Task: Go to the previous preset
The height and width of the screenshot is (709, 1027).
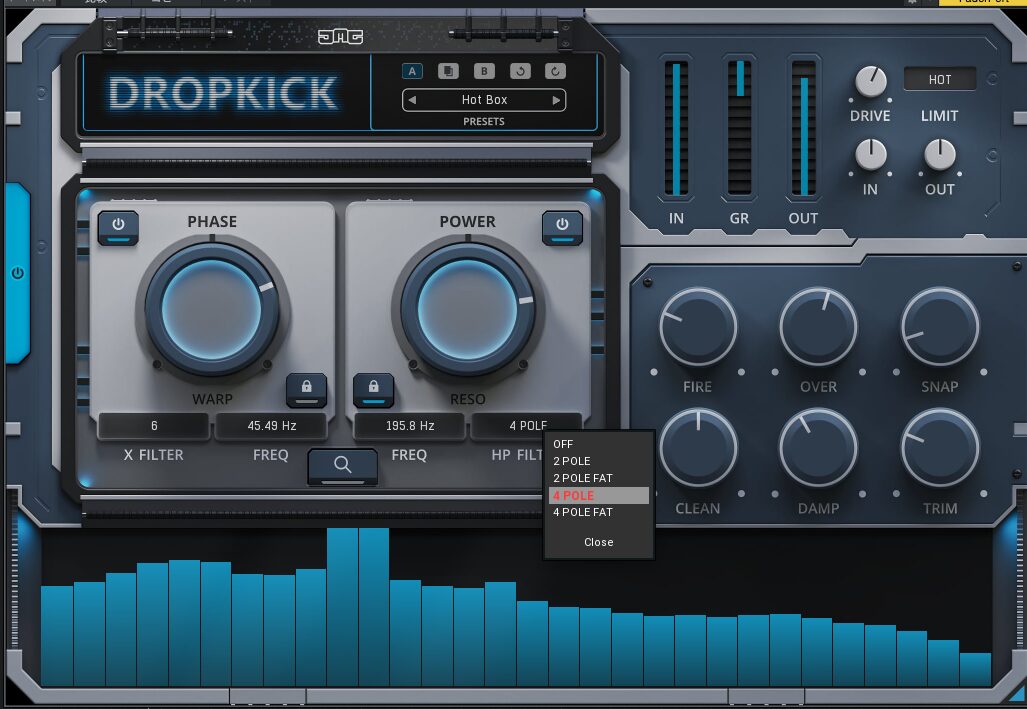Action: (412, 100)
